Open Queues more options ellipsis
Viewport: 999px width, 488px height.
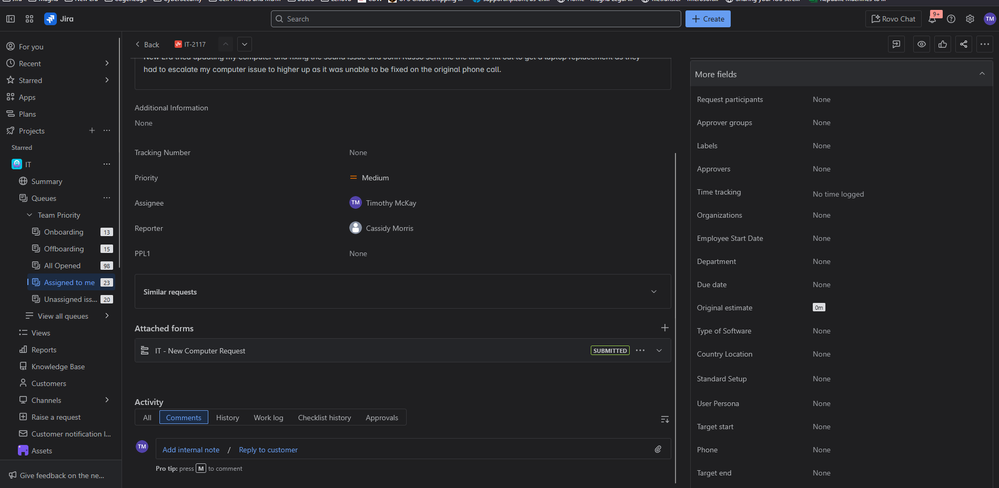[x=106, y=198]
